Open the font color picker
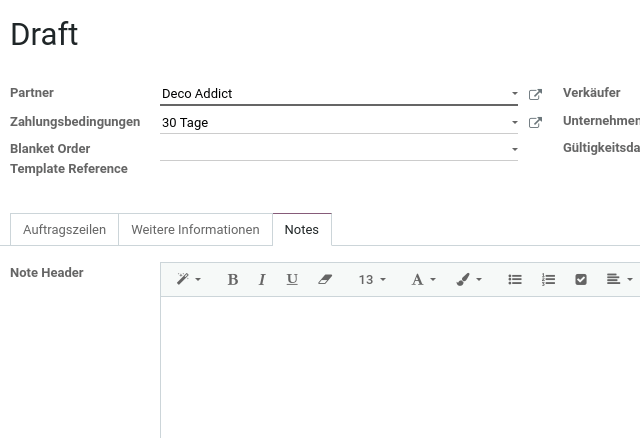 coord(423,280)
